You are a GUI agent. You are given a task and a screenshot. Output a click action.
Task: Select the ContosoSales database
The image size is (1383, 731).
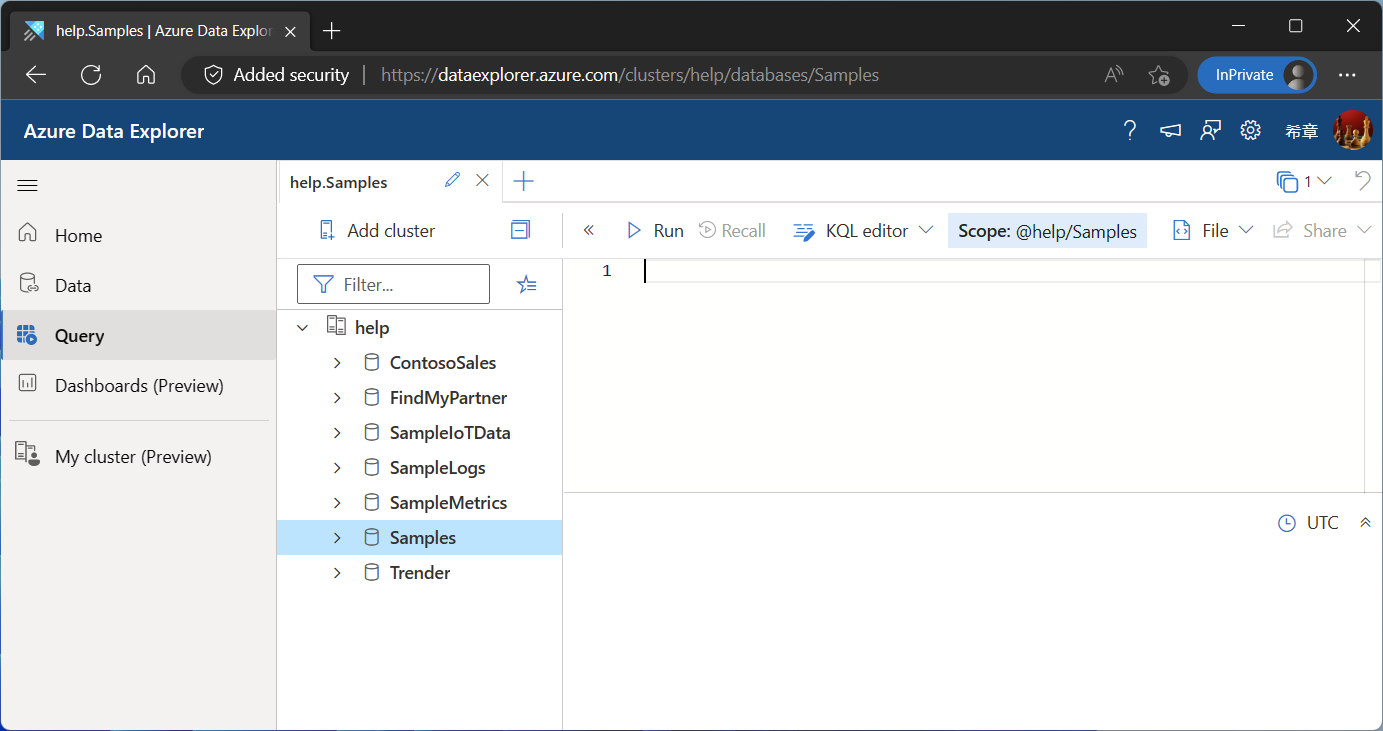click(x=443, y=363)
